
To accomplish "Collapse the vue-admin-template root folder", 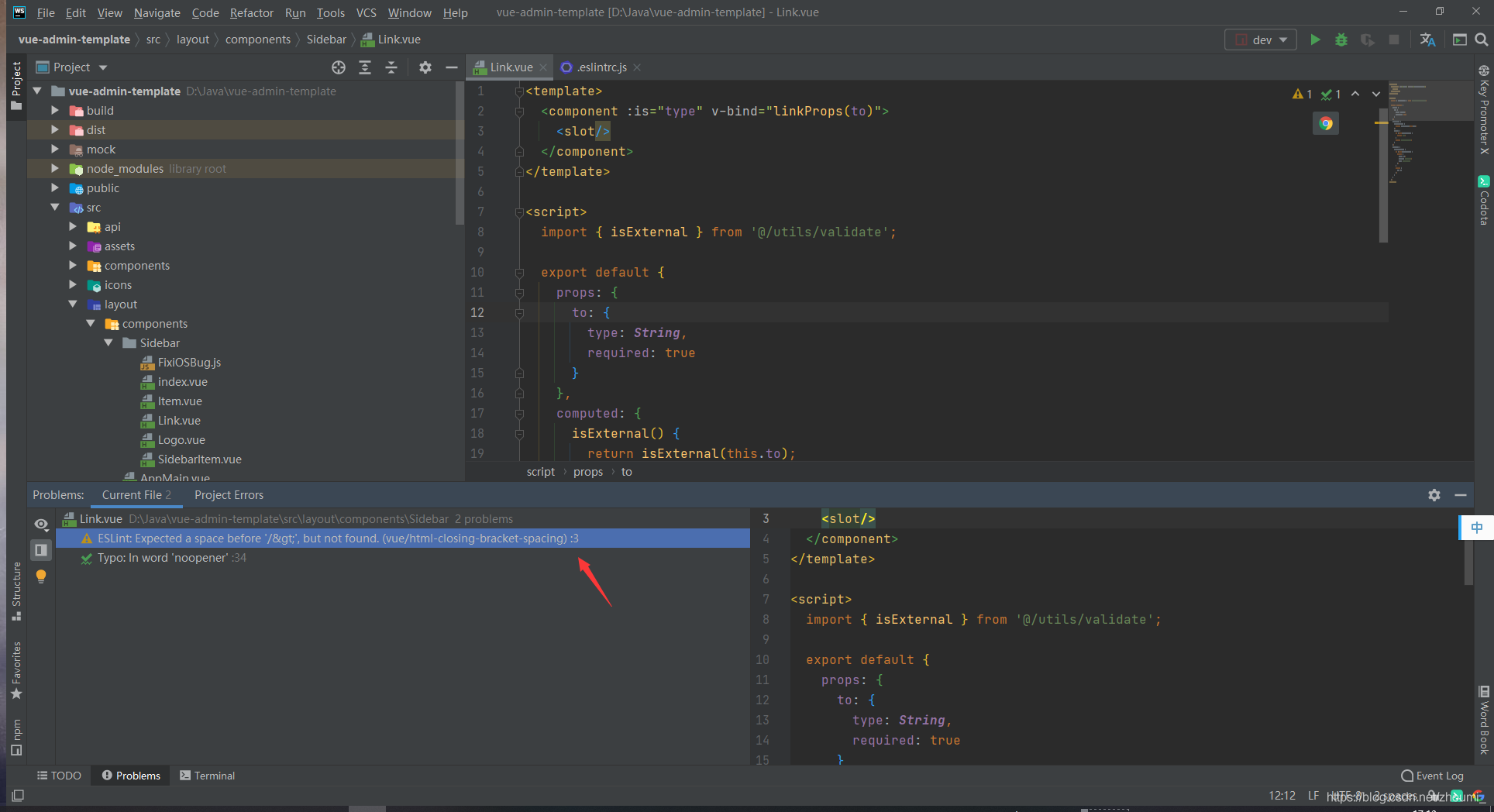I will click(37, 91).
